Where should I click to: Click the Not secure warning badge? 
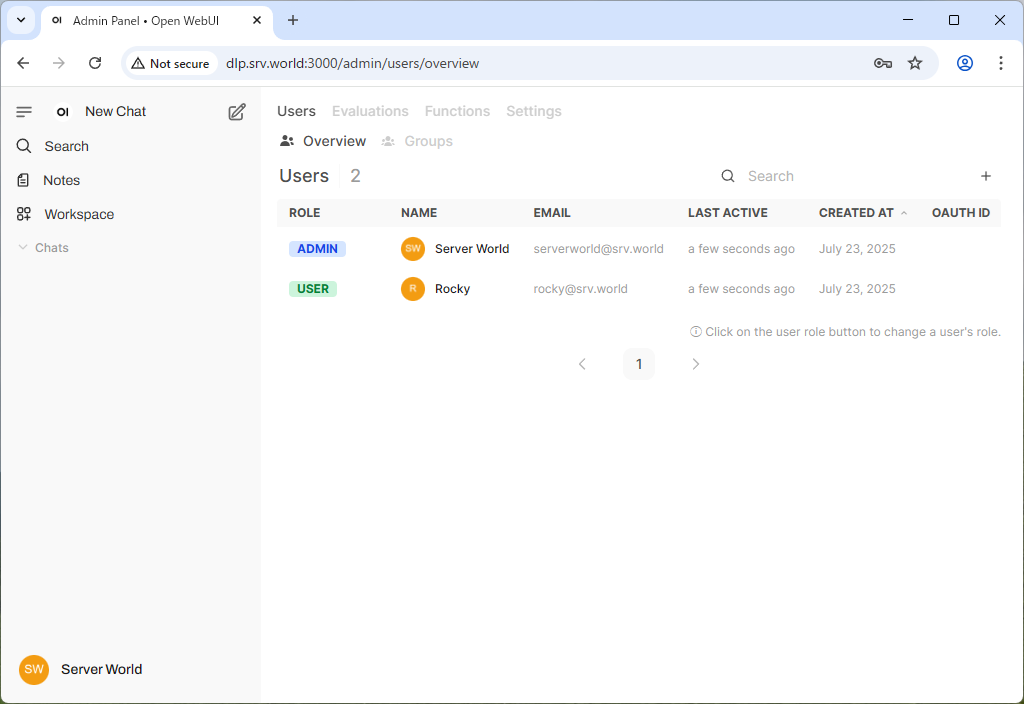coord(170,63)
